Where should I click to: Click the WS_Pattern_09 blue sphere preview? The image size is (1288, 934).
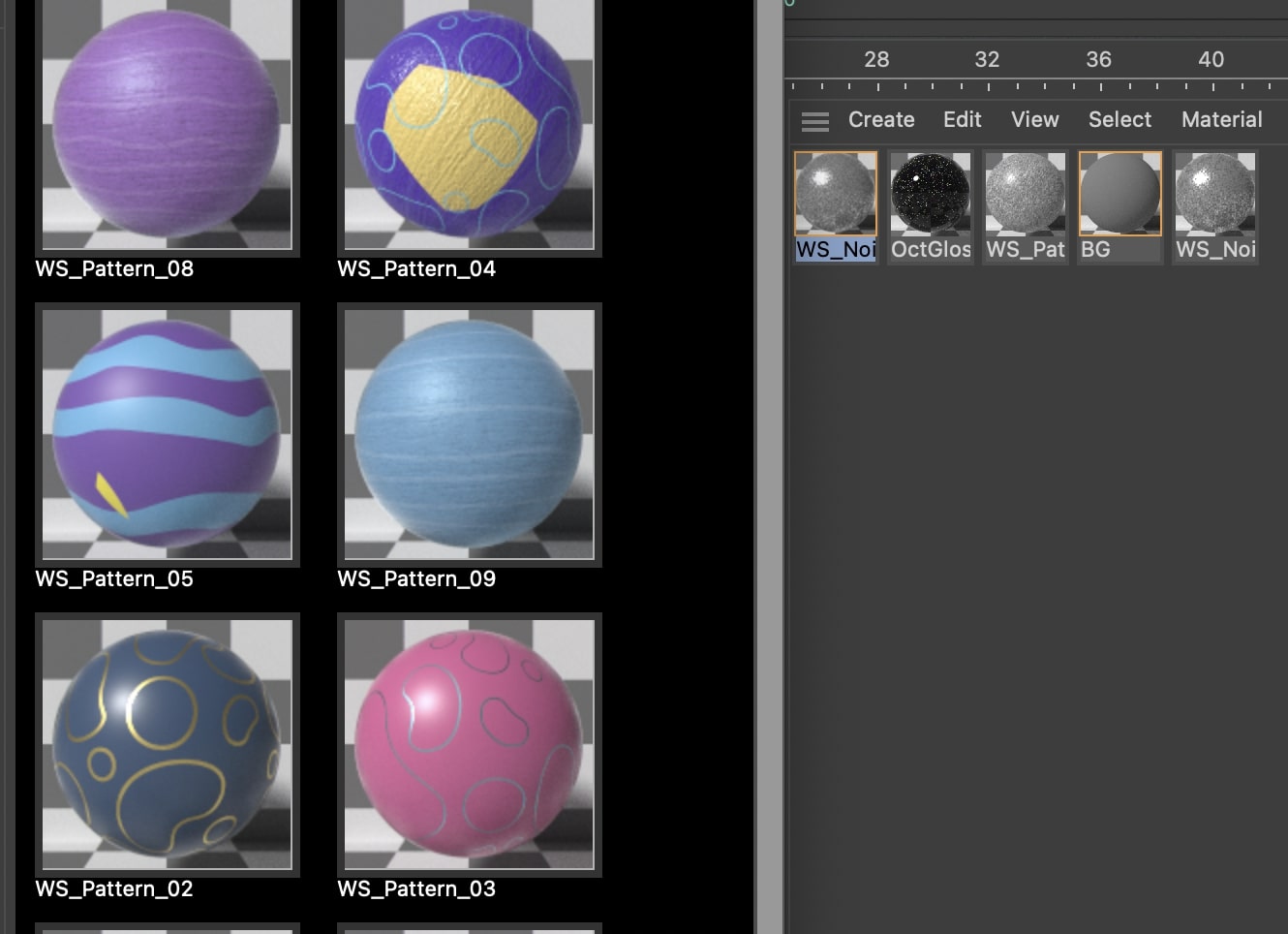(470, 434)
